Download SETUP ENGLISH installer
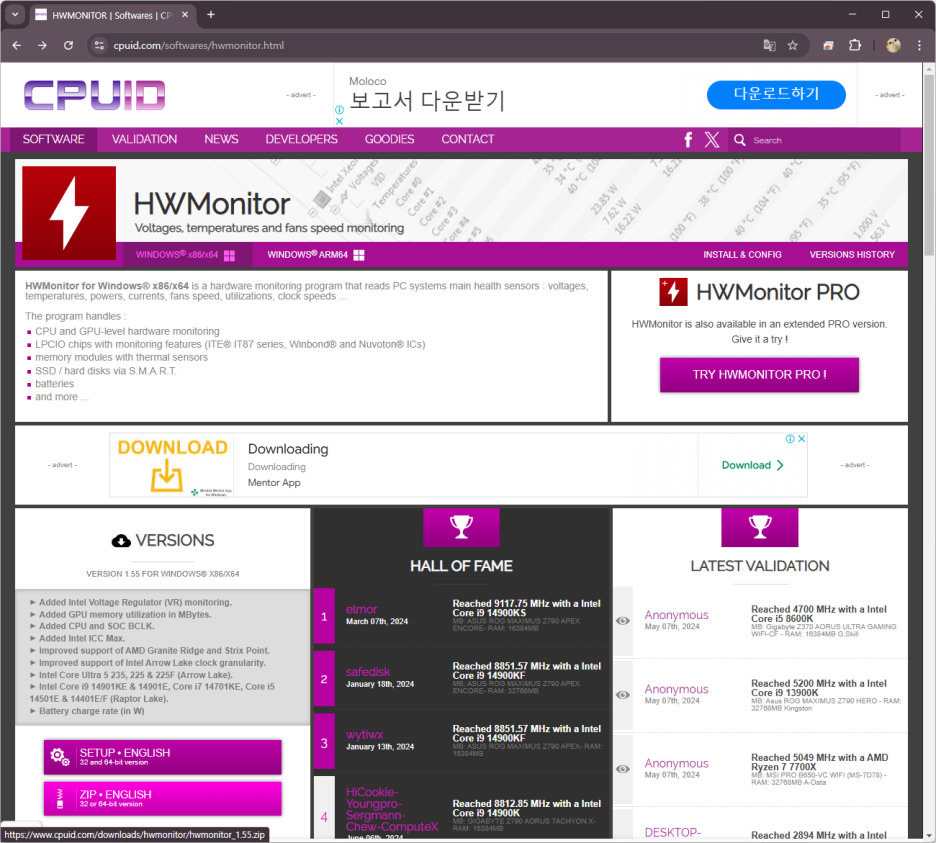The image size is (936, 843). pos(162,757)
